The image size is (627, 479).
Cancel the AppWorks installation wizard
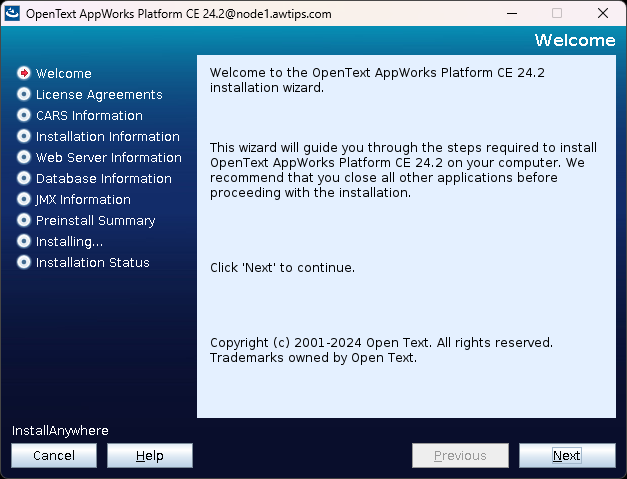point(54,455)
